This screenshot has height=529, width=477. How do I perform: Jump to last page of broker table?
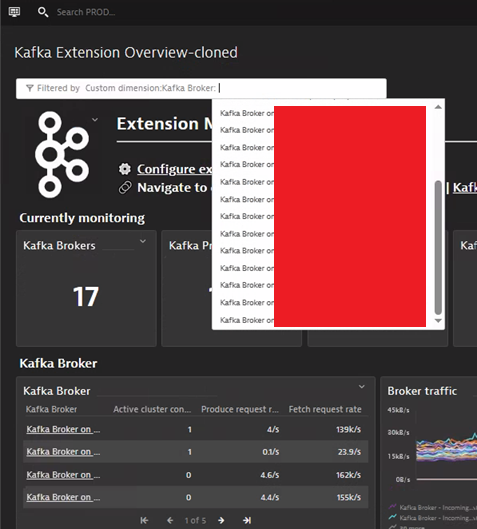pos(247,520)
